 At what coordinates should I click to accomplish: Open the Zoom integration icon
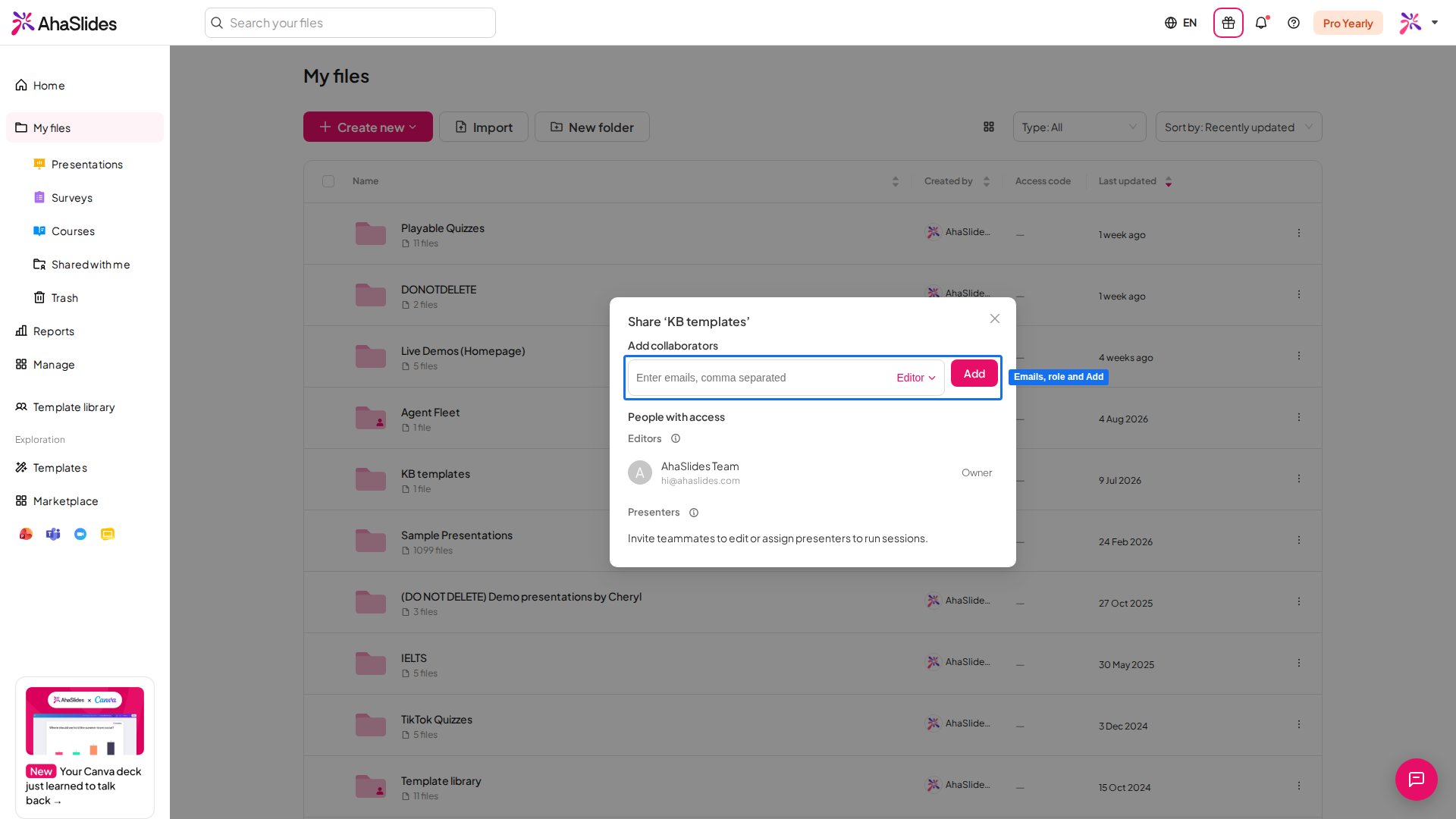click(x=80, y=534)
